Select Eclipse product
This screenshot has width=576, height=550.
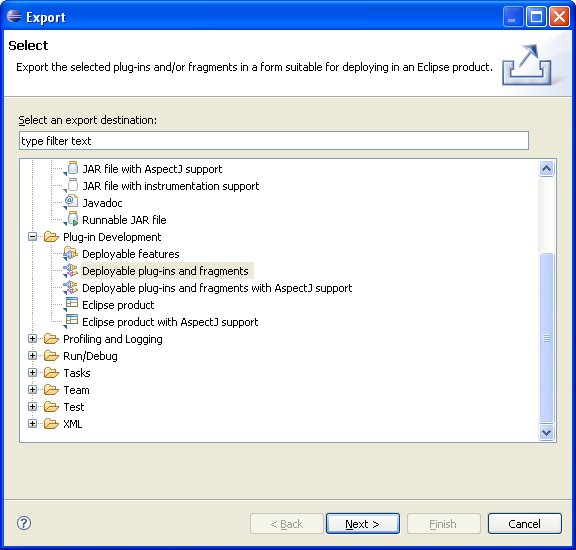[x=118, y=305]
